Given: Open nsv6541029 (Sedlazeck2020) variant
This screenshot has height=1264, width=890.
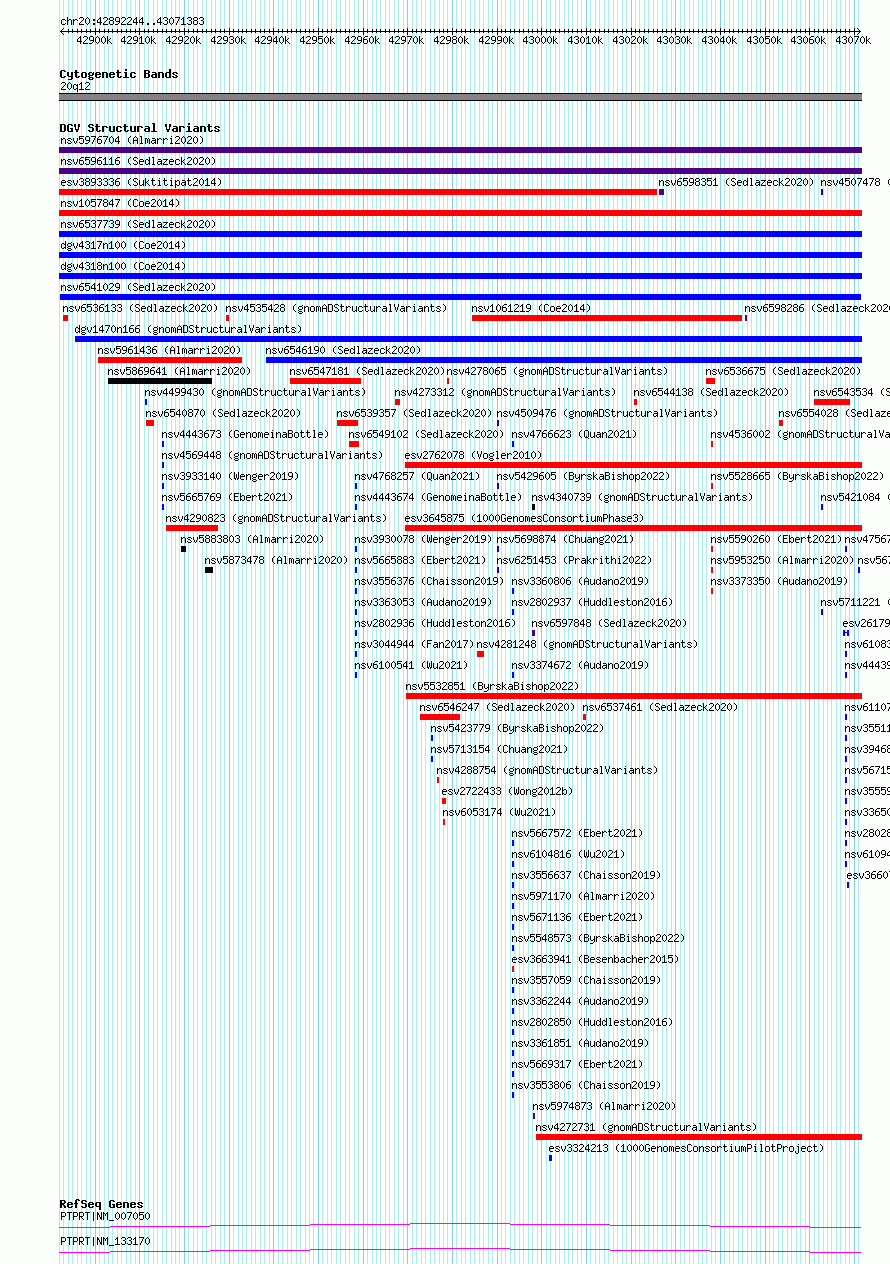Looking at the screenshot, I should click(138, 287).
